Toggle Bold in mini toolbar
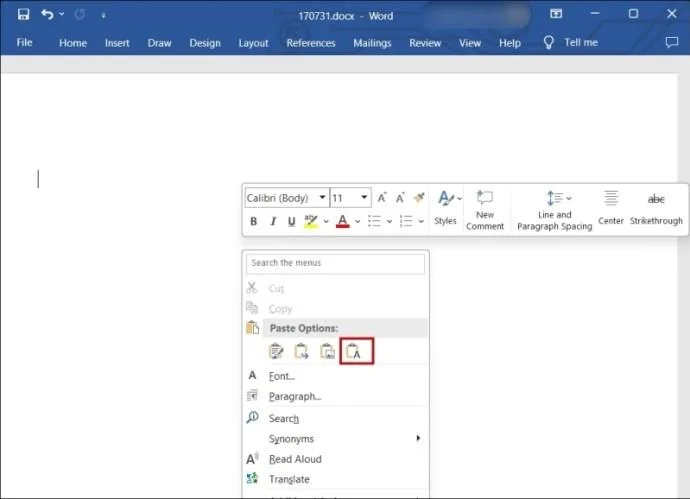This screenshot has height=499, width=690. (x=253, y=221)
